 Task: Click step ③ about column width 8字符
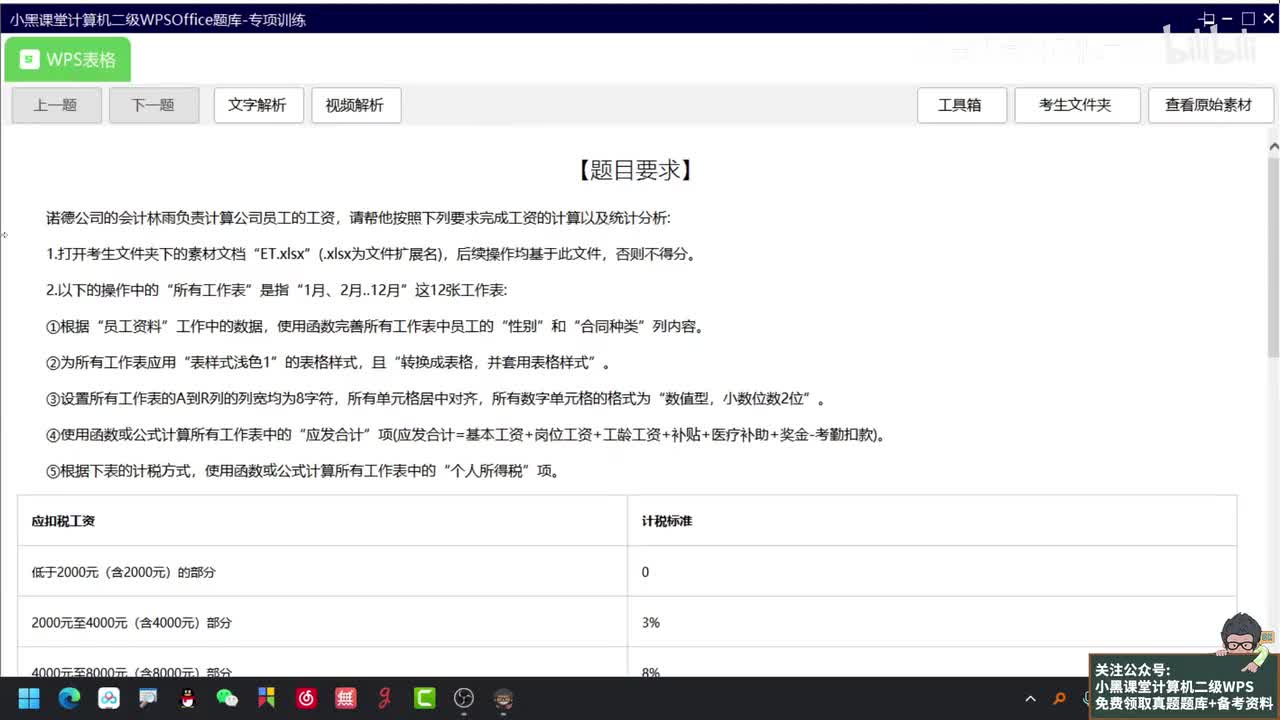coord(436,399)
